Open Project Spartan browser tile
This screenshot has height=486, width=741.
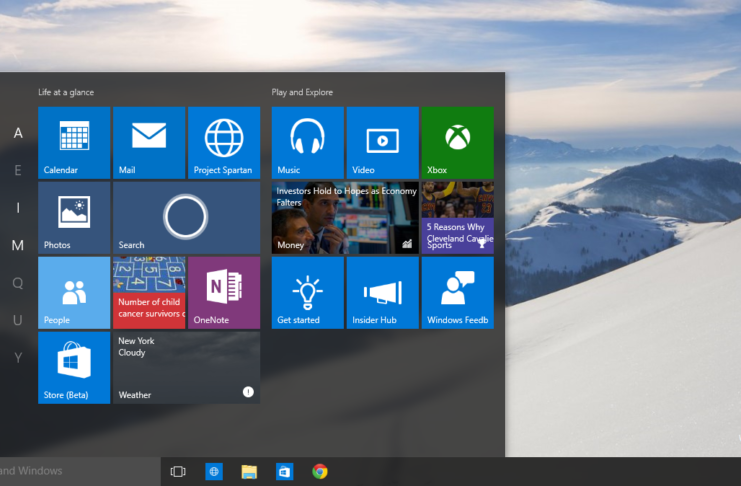(x=224, y=142)
